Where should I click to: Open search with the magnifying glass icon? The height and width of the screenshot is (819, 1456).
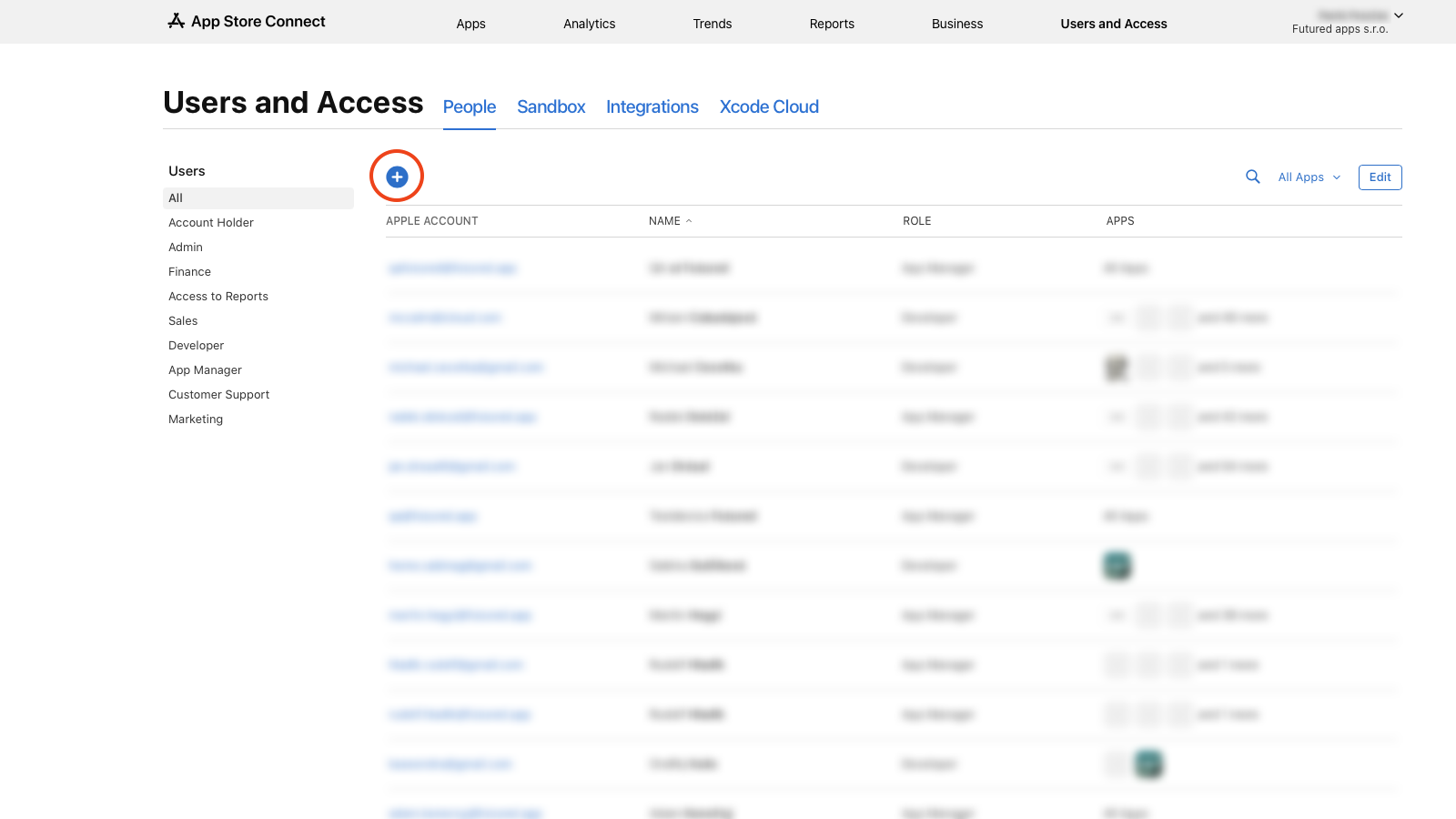(1253, 177)
